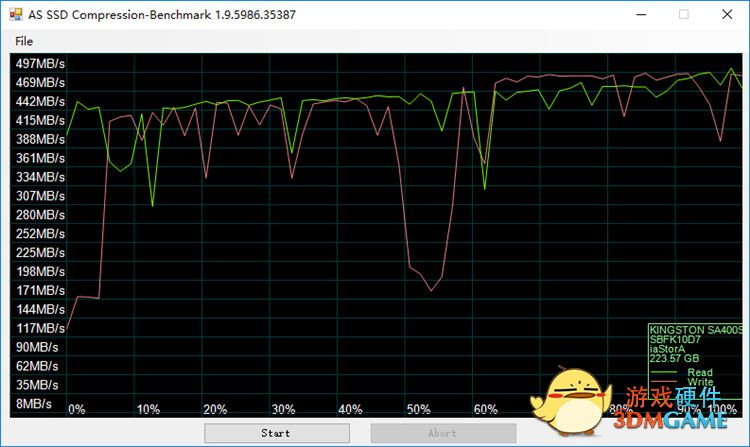The image size is (750, 447).
Task: Click the 0% compression axis label
Action: tap(77, 410)
